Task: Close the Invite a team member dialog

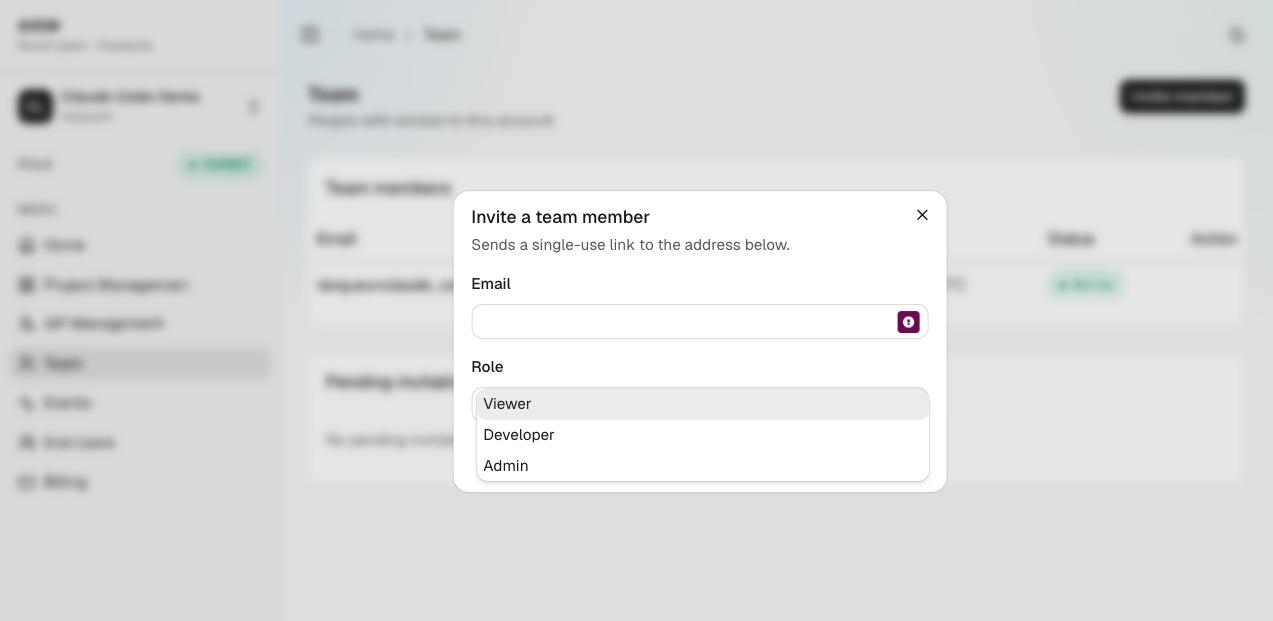Action: point(922,215)
